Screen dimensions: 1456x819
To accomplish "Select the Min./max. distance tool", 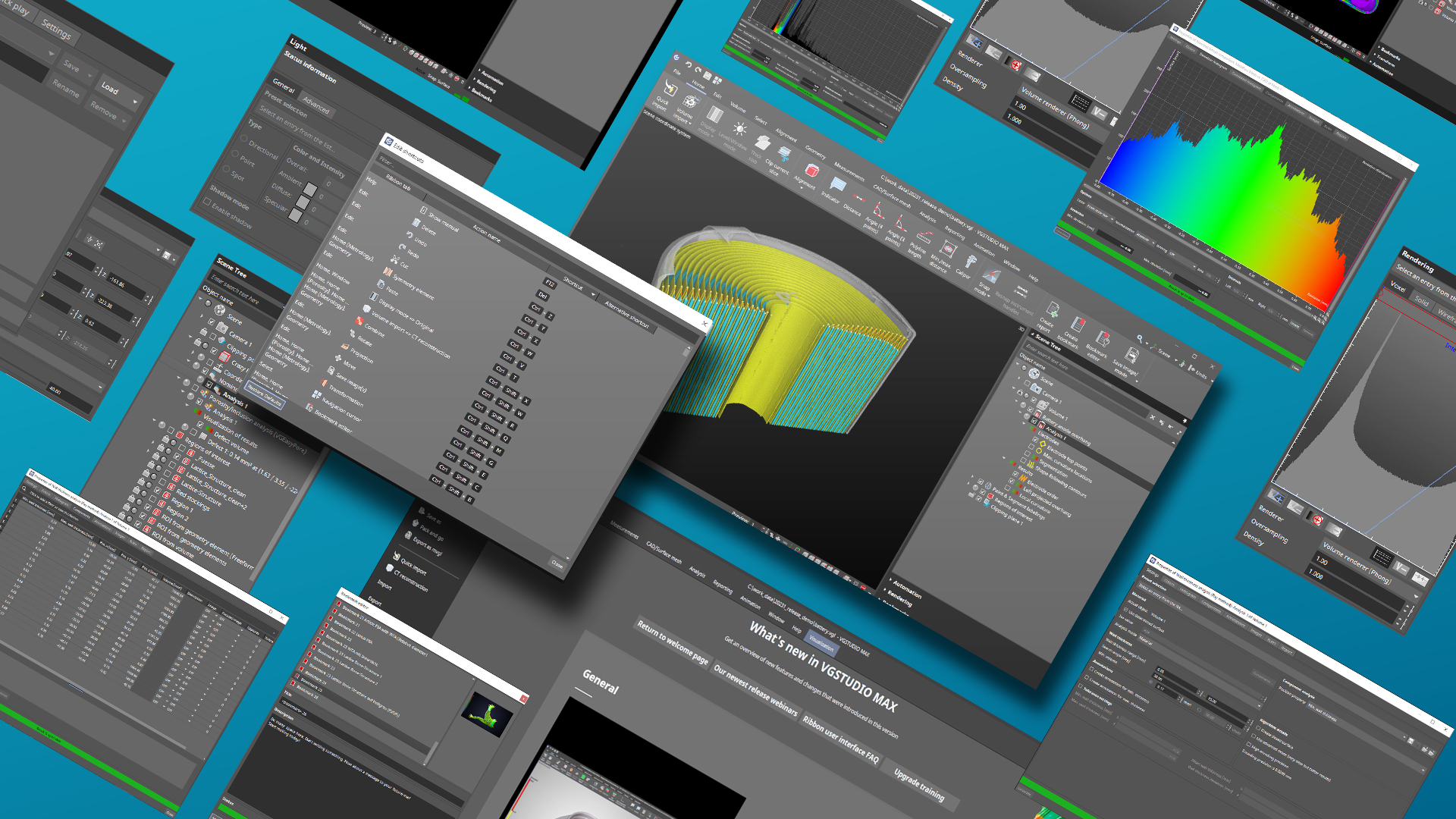I will (948, 249).
